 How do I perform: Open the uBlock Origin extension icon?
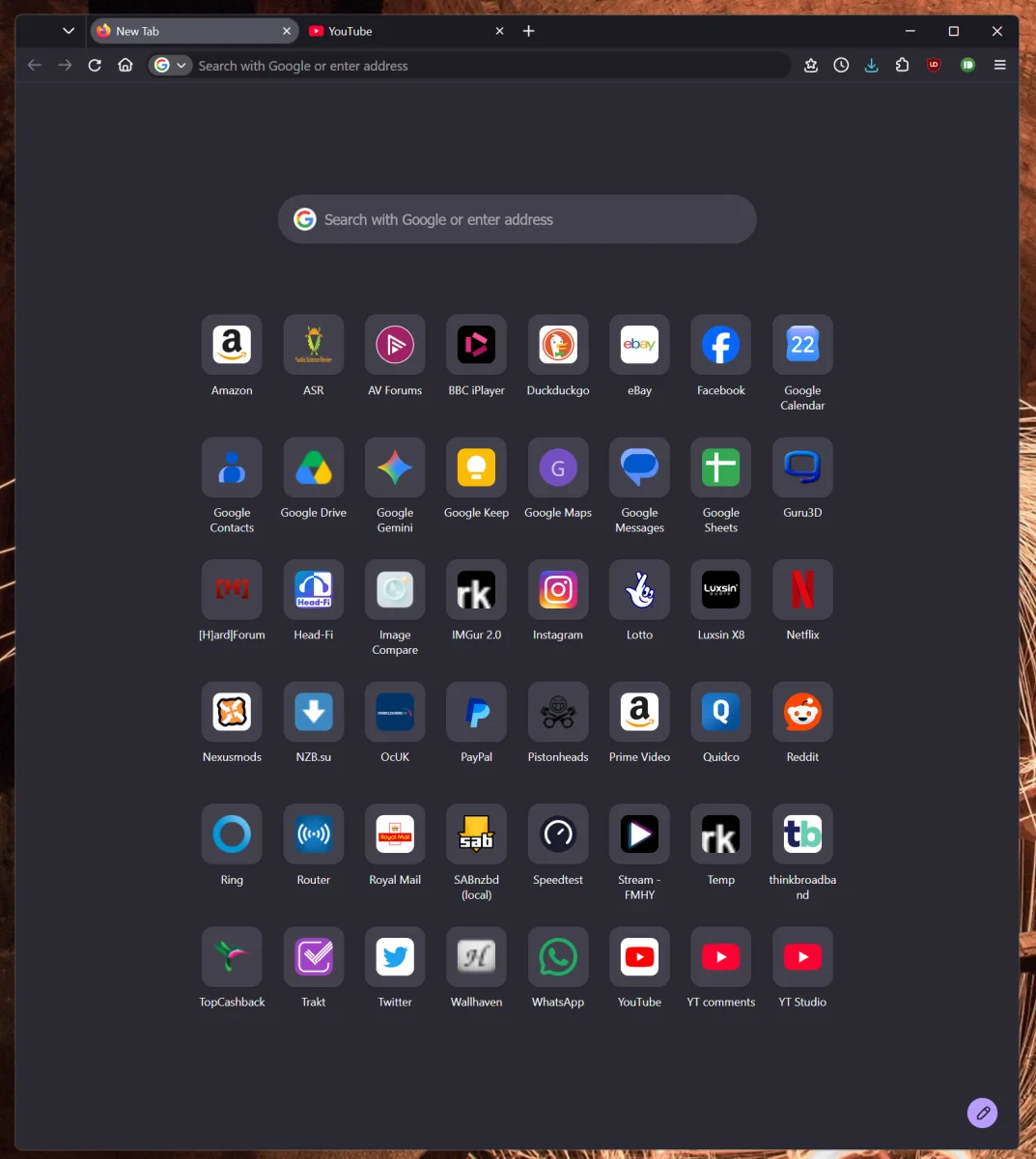pos(934,65)
